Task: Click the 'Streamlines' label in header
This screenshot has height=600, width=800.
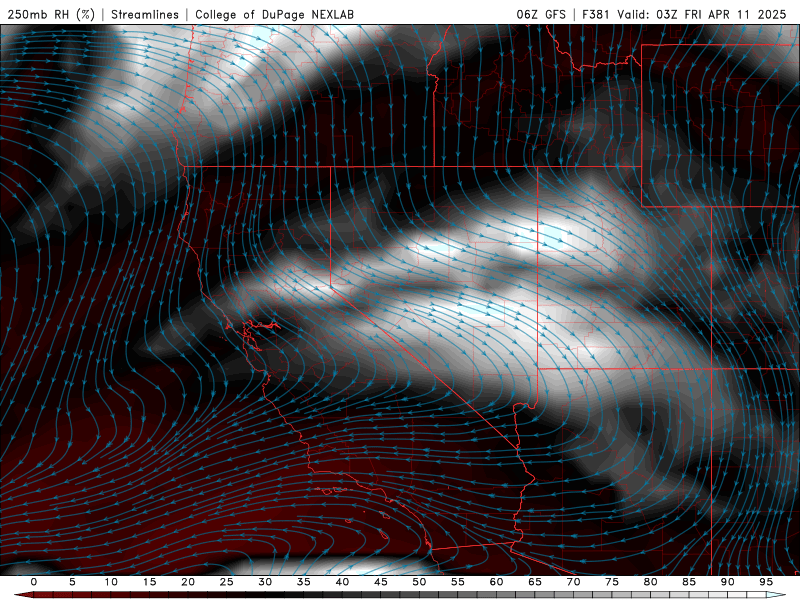Action: (145, 14)
